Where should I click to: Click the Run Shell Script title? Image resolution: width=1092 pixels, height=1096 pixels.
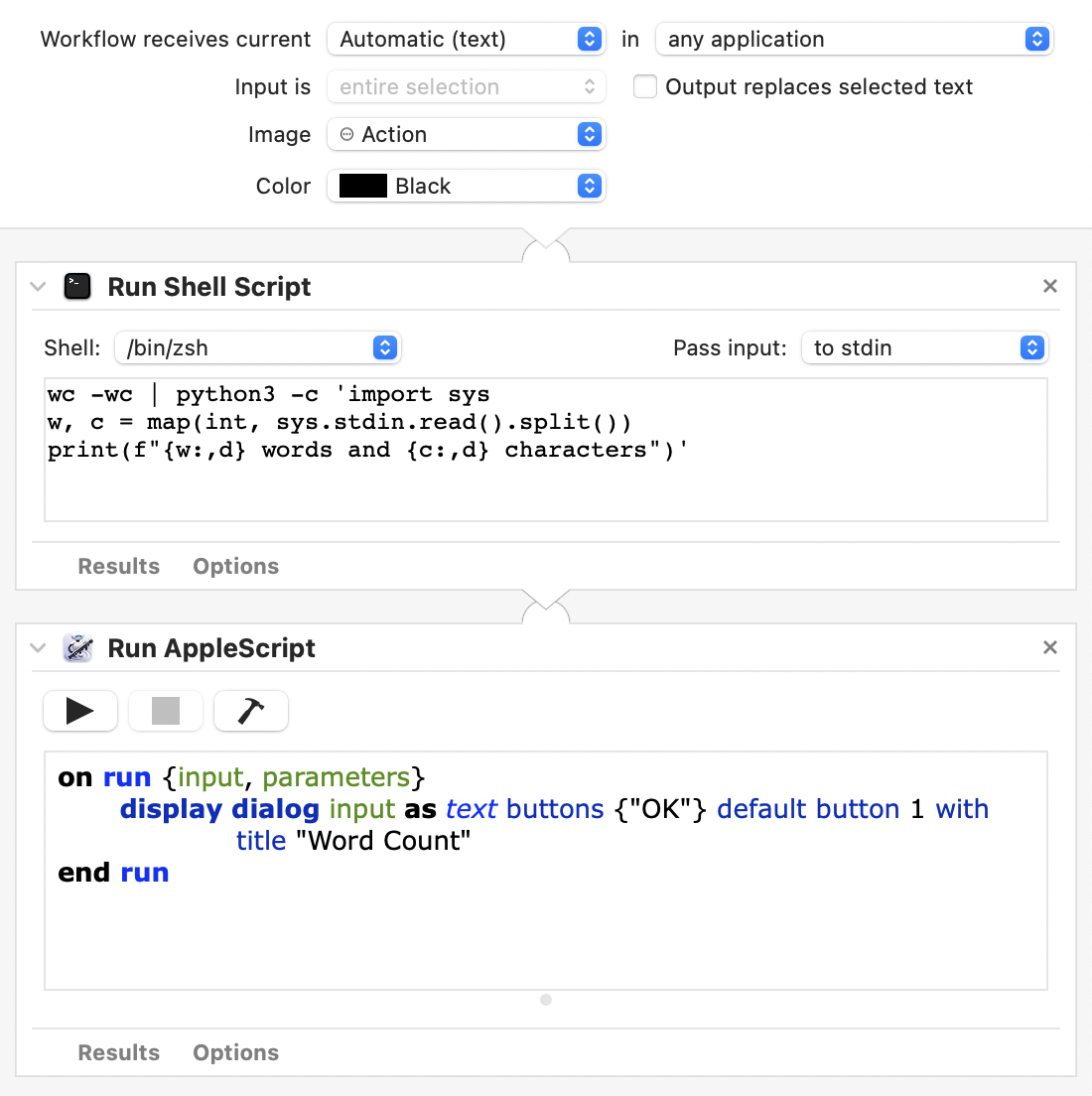[x=209, y=287]
